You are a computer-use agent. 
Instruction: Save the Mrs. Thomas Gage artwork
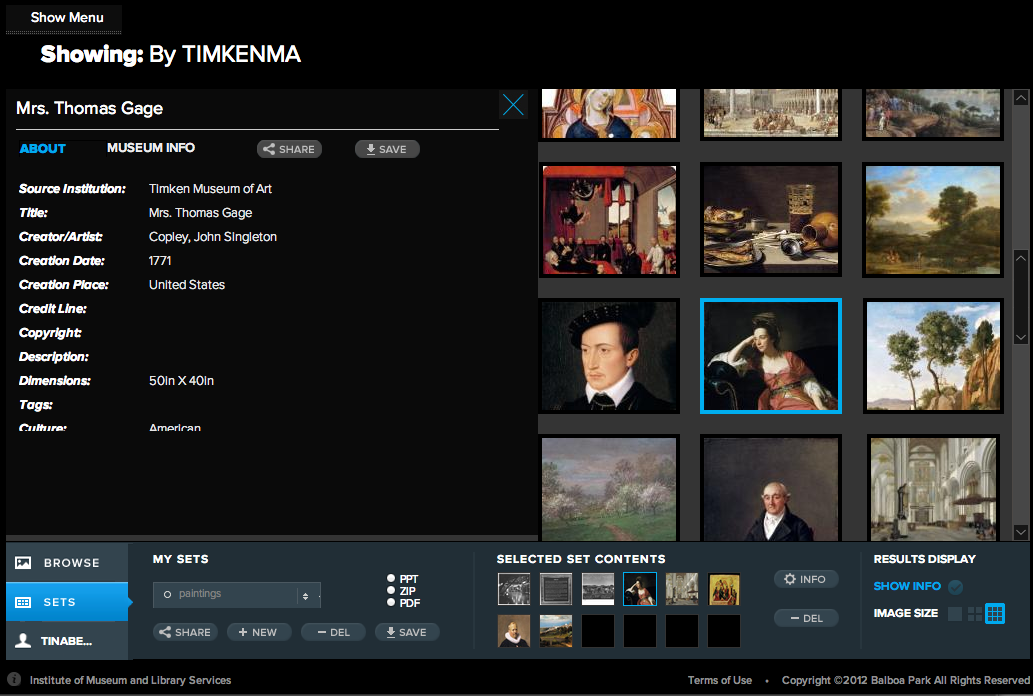[387, 149]
